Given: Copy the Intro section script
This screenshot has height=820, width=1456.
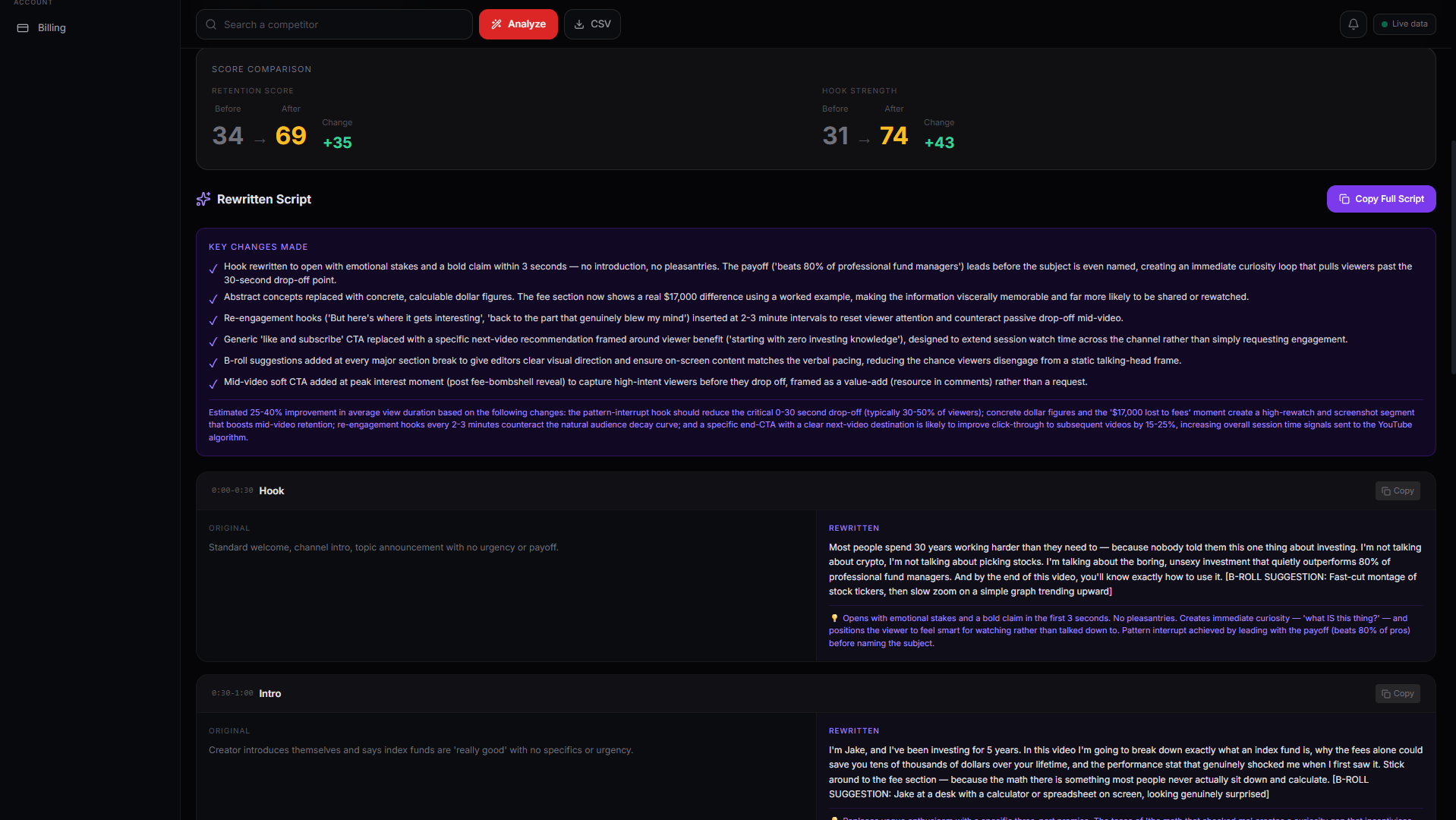Looking at the screenshot, I should click(1398, 694).
